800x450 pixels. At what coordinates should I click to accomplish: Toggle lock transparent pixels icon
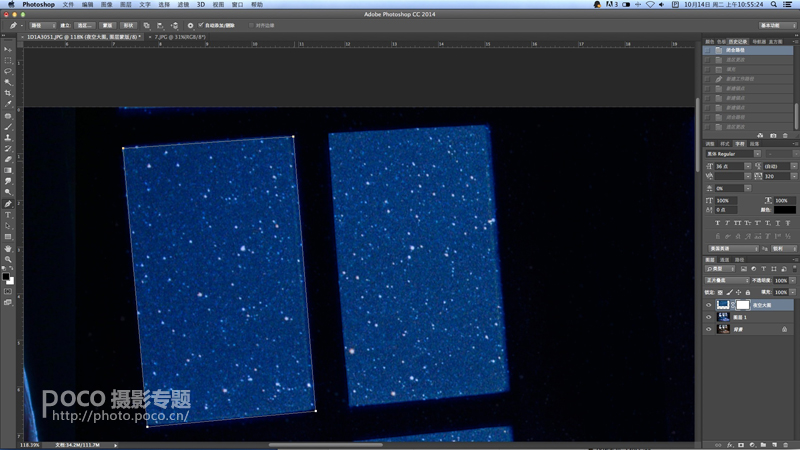coord(720,292)
